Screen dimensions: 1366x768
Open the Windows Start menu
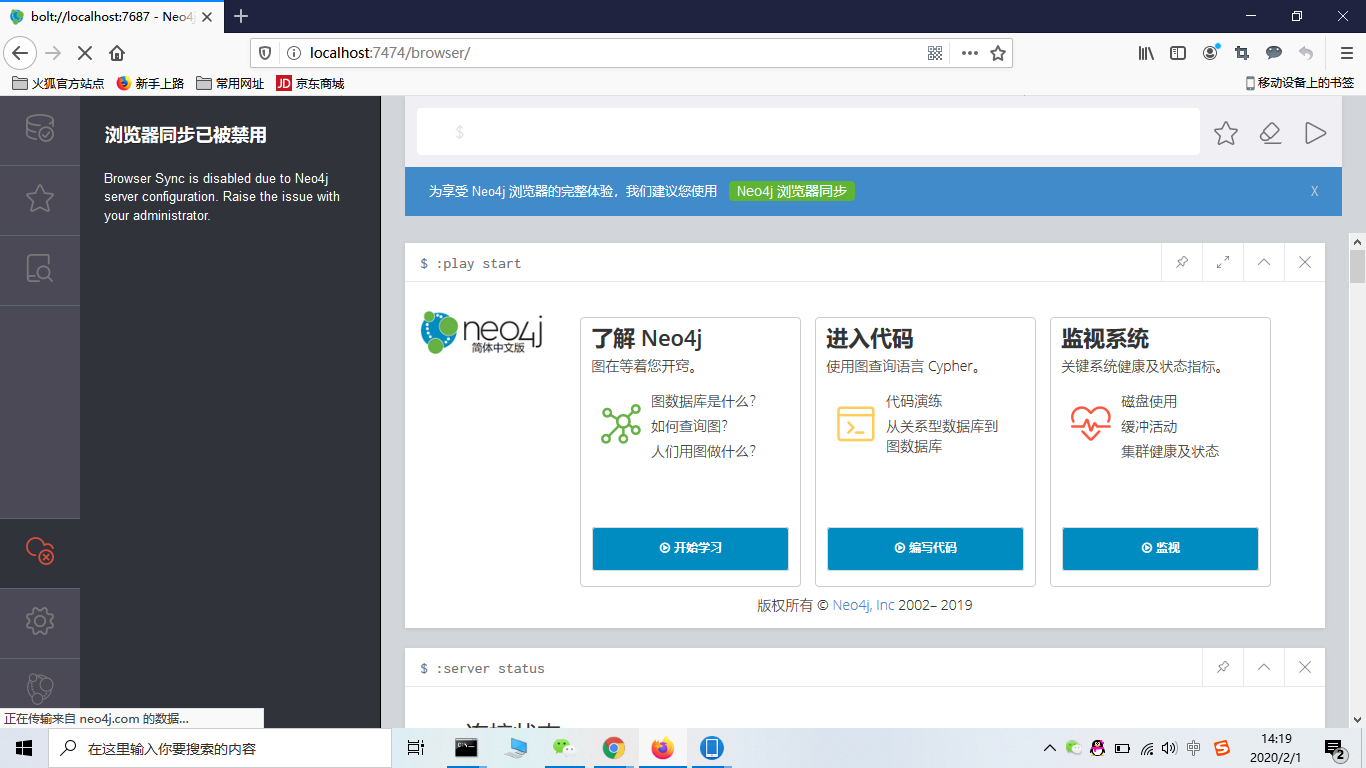click(24, 748)
